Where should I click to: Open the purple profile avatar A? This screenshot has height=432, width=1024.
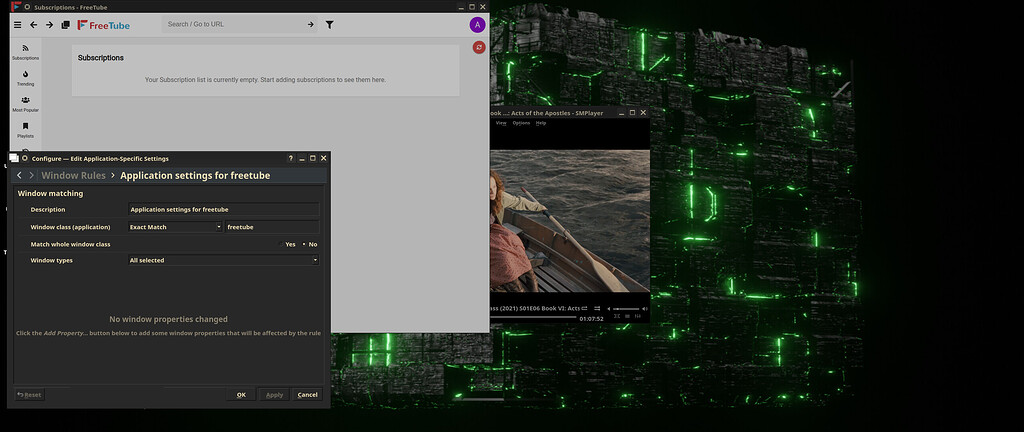click(x=477, y=25)
